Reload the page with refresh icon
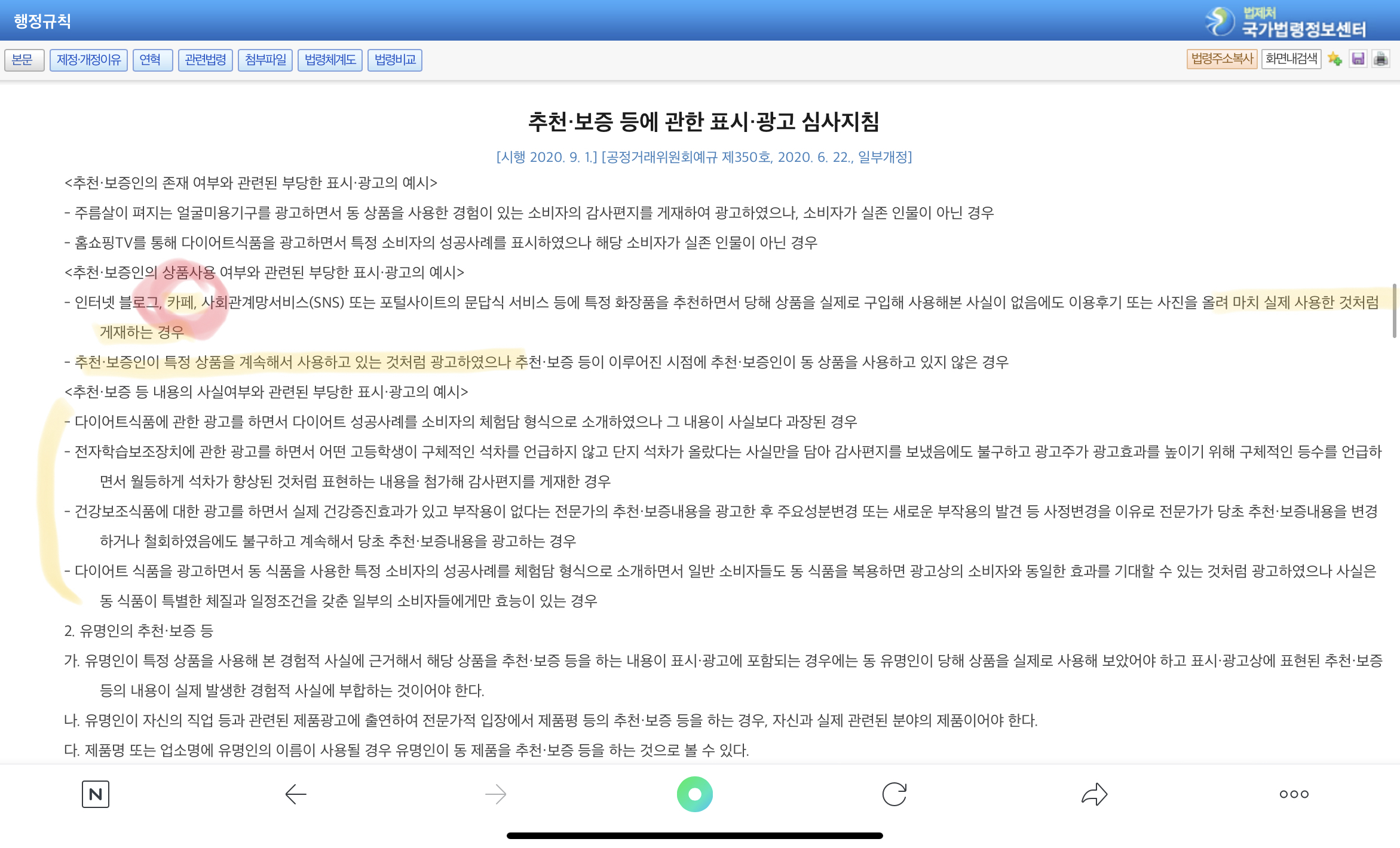Image resolution: width=1400 pixels, height=848 pixels. pos(894,794)
